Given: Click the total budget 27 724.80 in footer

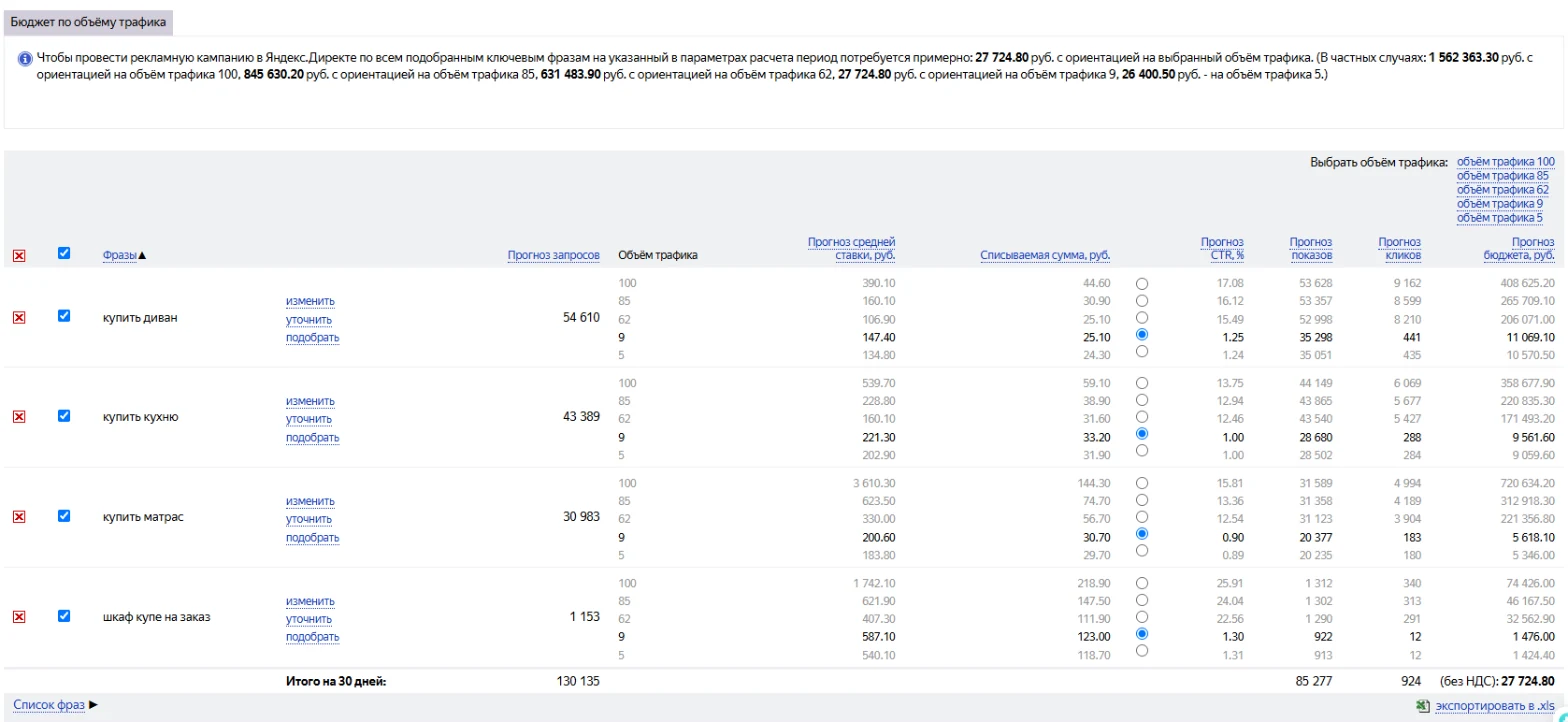Looking at the screenshot, I should tap(1528, 682).
